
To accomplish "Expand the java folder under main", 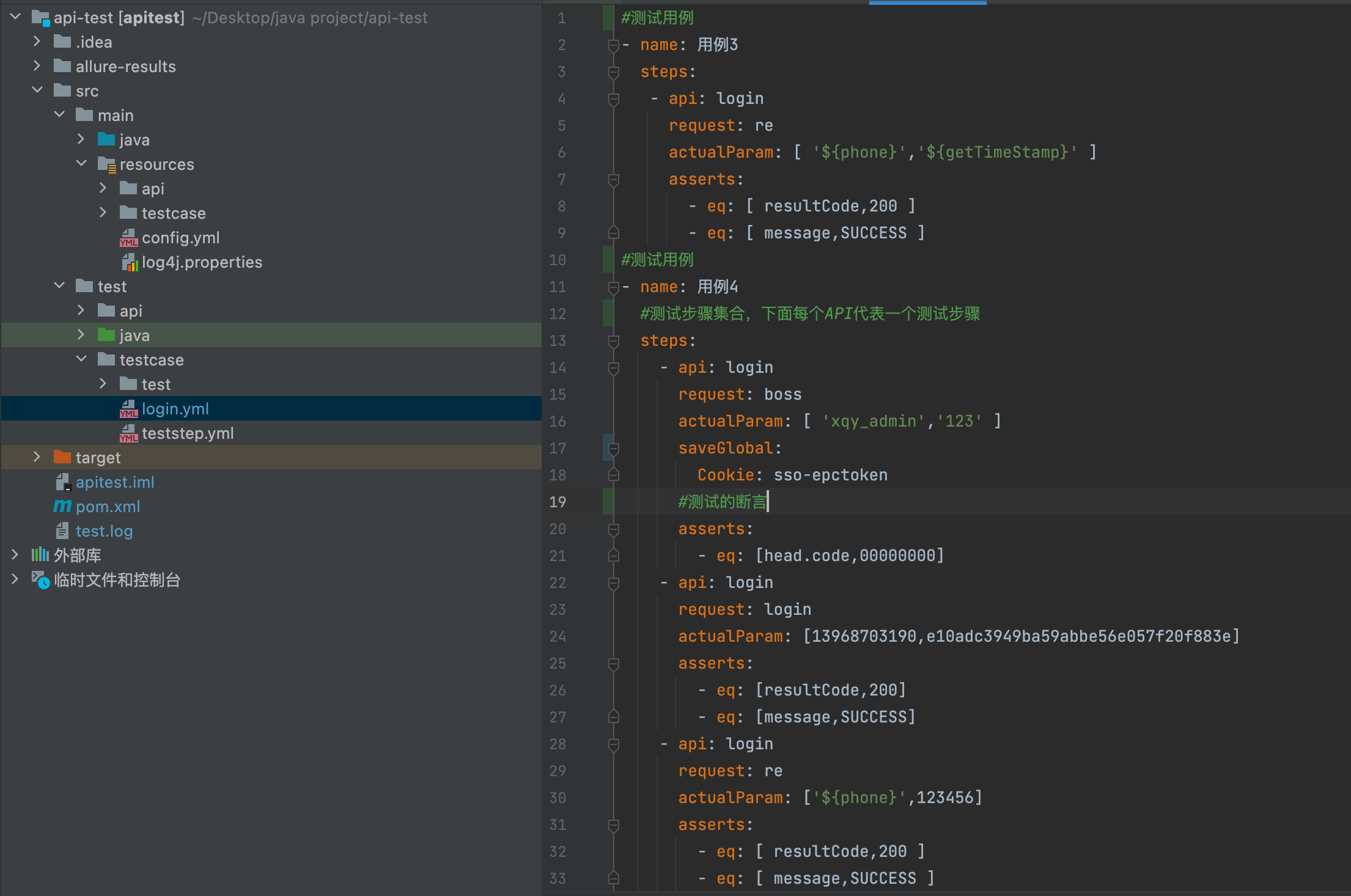I will point(81,139).
